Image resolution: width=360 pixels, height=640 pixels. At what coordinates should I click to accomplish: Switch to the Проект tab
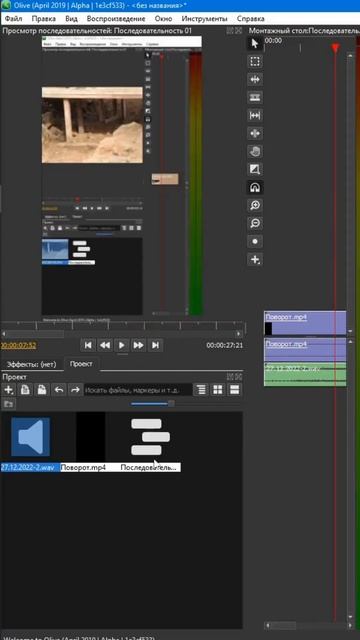[x=81, y=364]
